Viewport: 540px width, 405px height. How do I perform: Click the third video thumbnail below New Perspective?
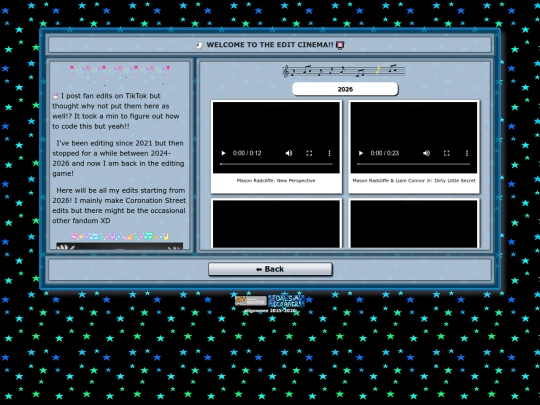click(276, 224)
